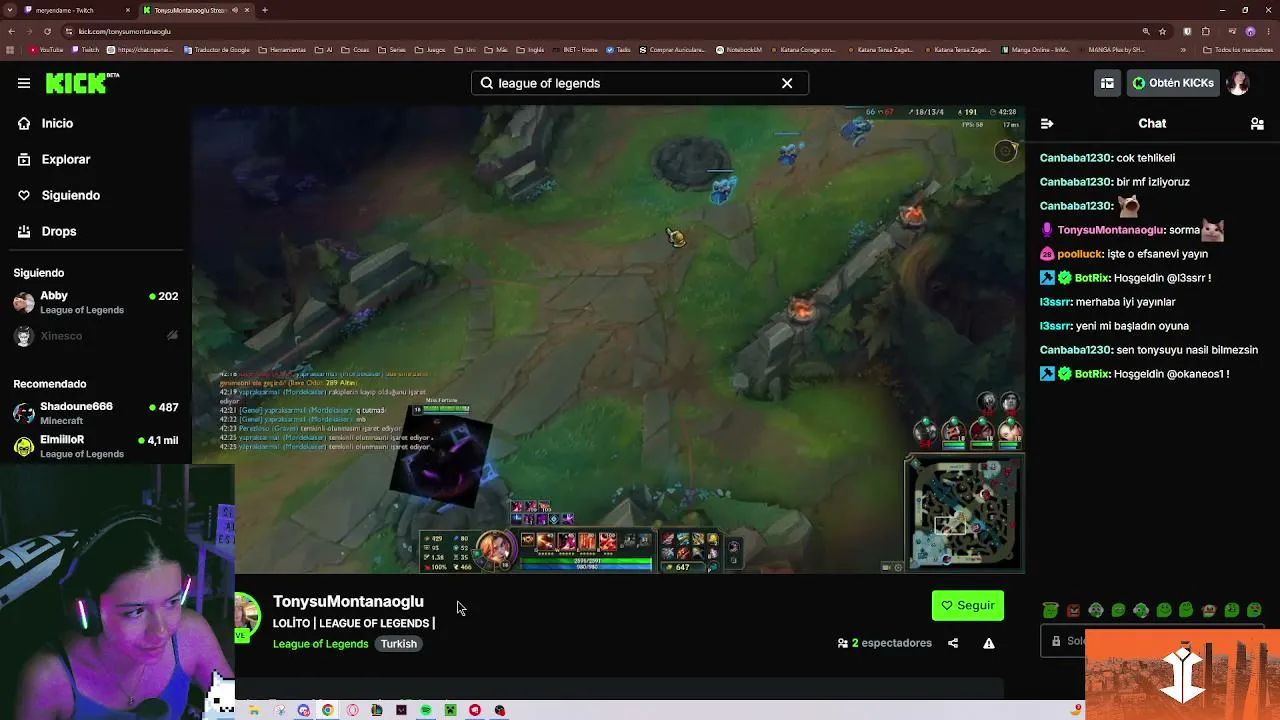Open League of Legends from the taskbar
The height and width of the screenshot is (720, 1280).
tap(376, 710)
